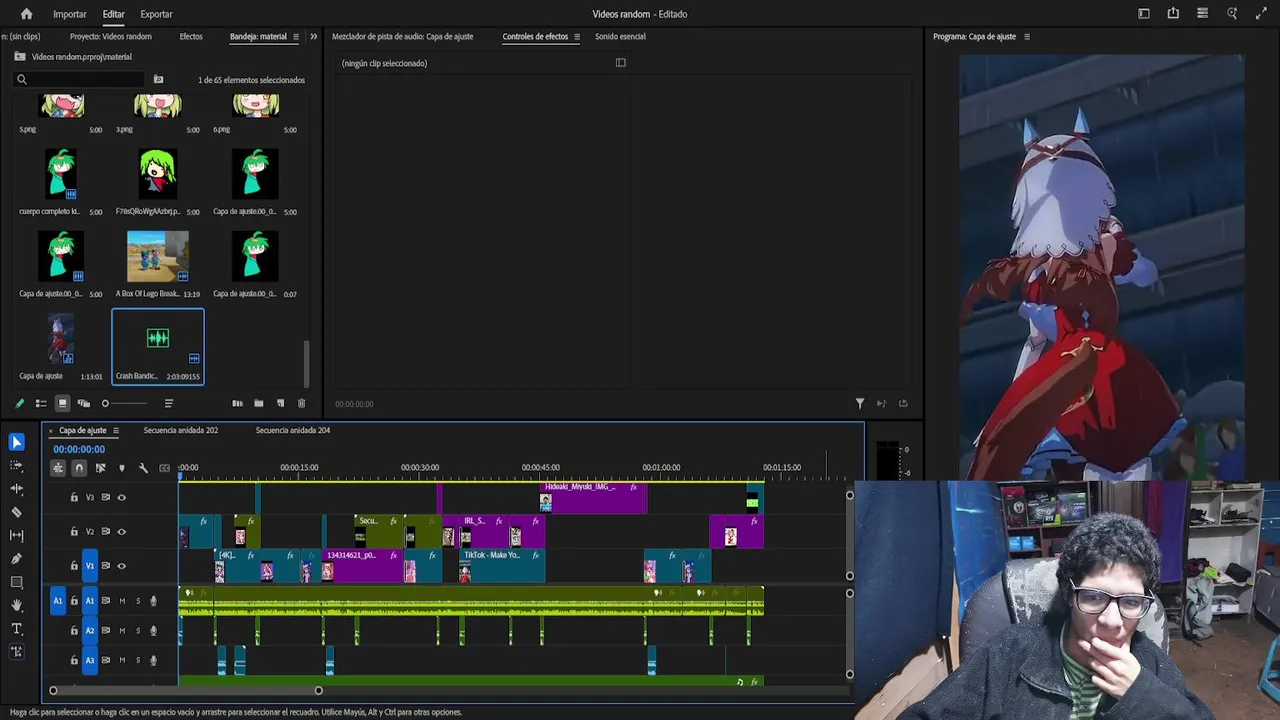Click the timeline horizontal zoom scrollbar

pyautogui.click(x=186, y=690)
